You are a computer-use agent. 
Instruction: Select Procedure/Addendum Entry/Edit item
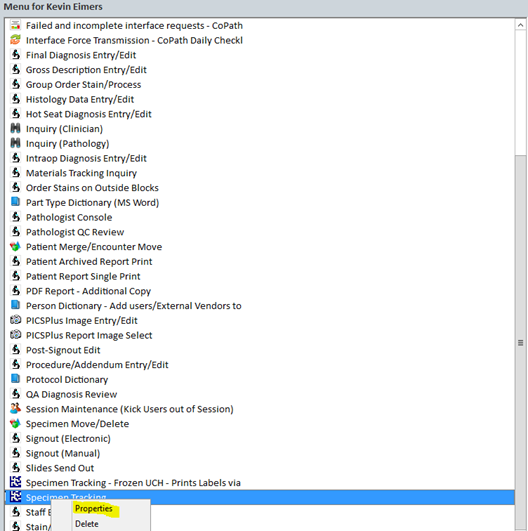pos(97,365)
